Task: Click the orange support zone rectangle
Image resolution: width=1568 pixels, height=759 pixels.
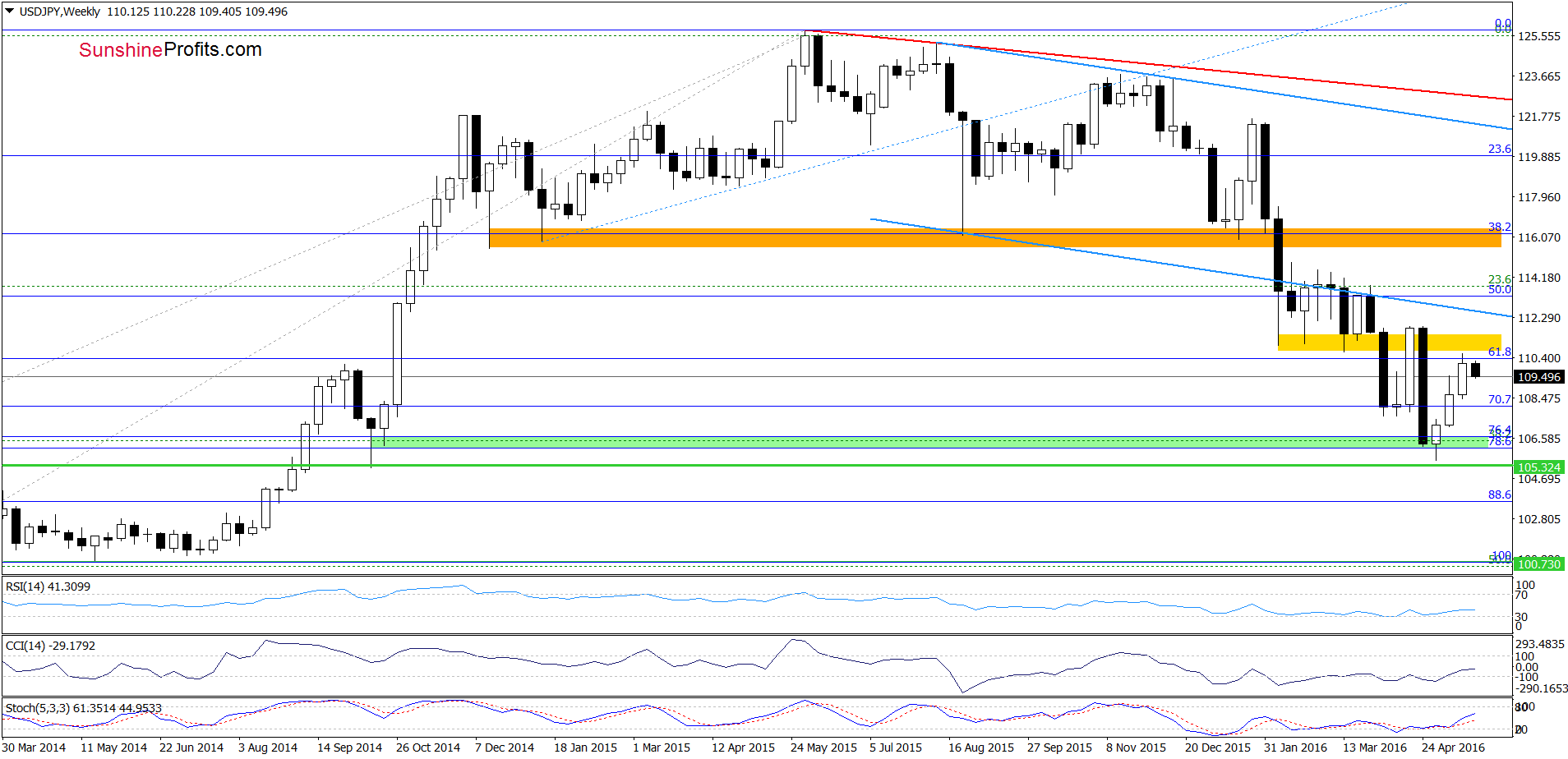Action: (x=994, y=237)
